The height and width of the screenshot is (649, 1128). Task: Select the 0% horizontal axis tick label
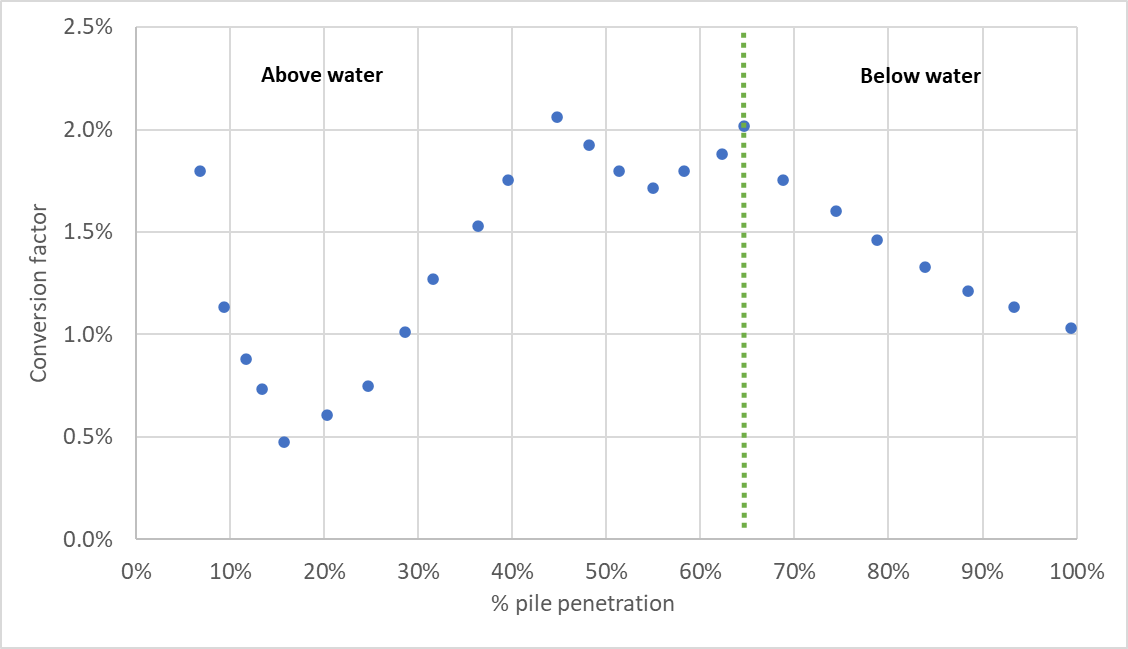136,573
